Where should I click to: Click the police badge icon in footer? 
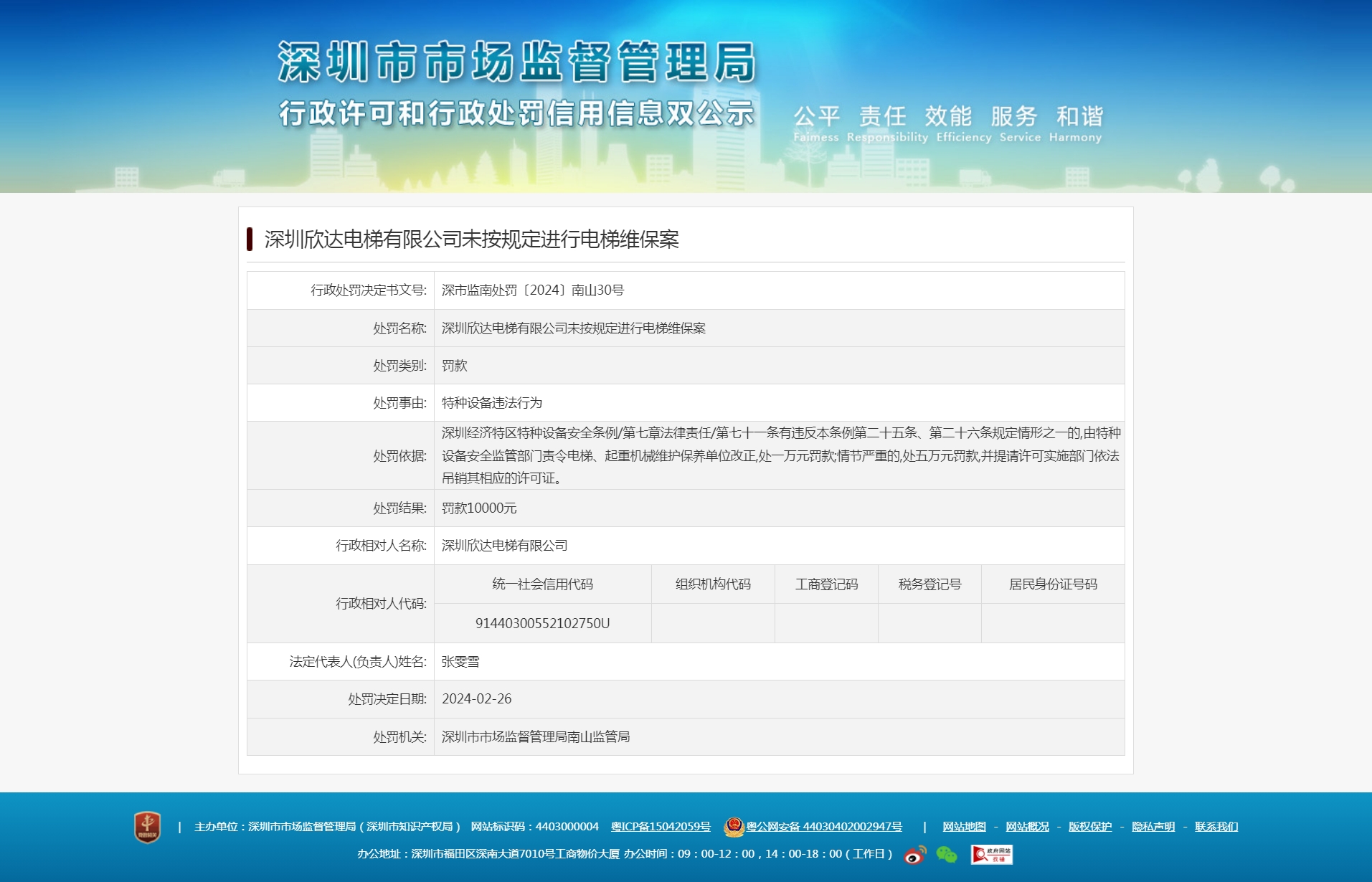point(734,827)
